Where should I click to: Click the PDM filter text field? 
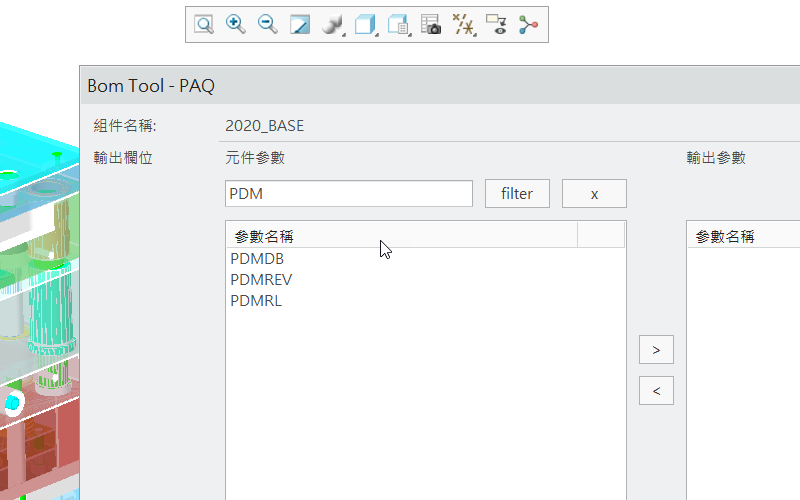tap(348, 194)
